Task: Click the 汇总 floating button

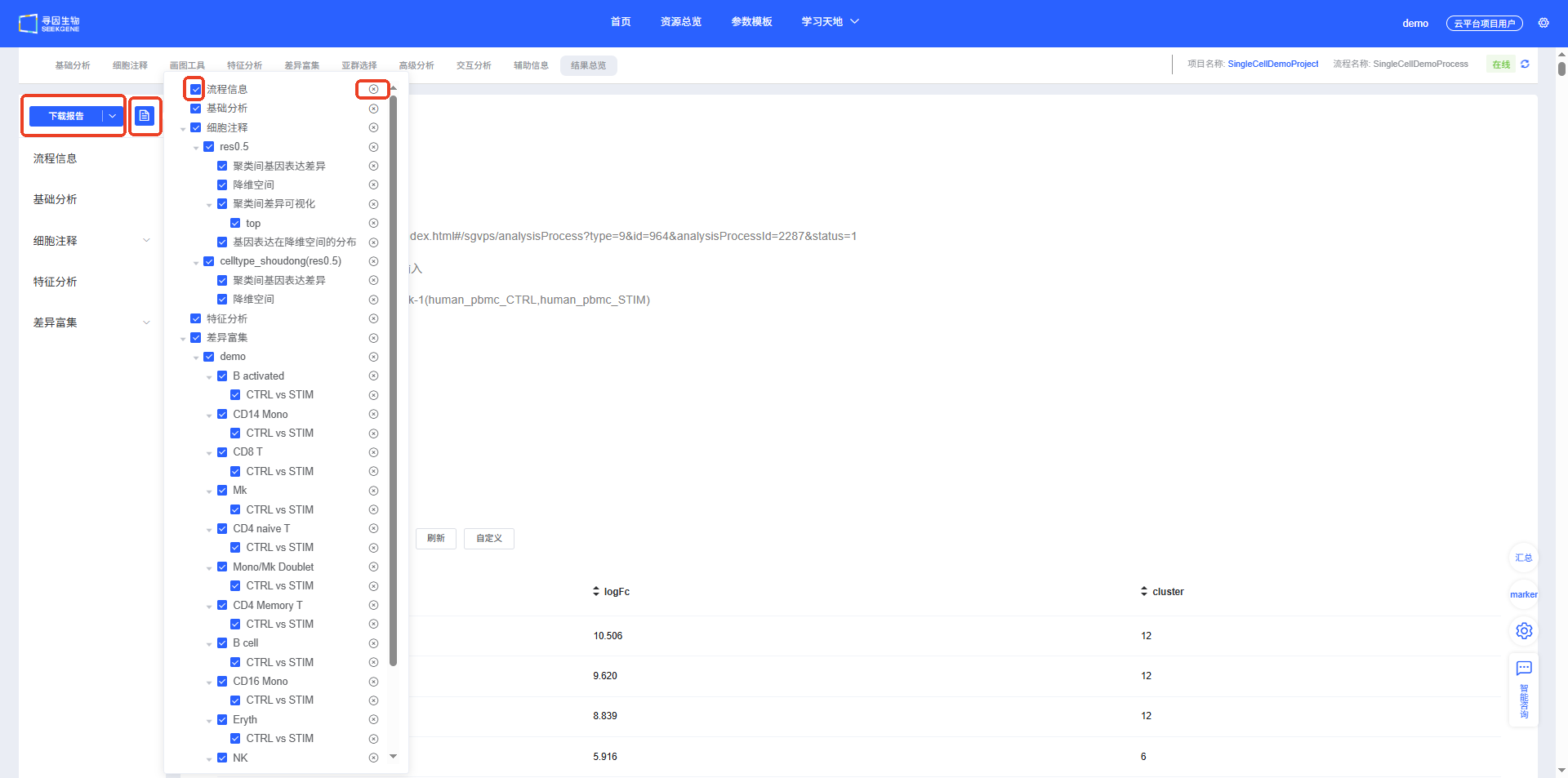Action: 1524,558
